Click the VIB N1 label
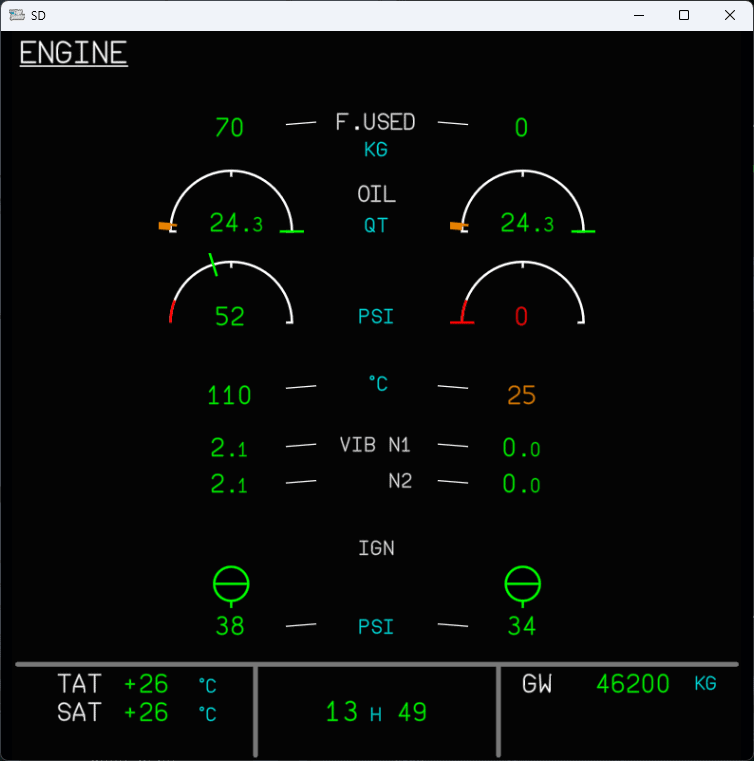Viewport: 754px width, 761px height. (375, 446)
